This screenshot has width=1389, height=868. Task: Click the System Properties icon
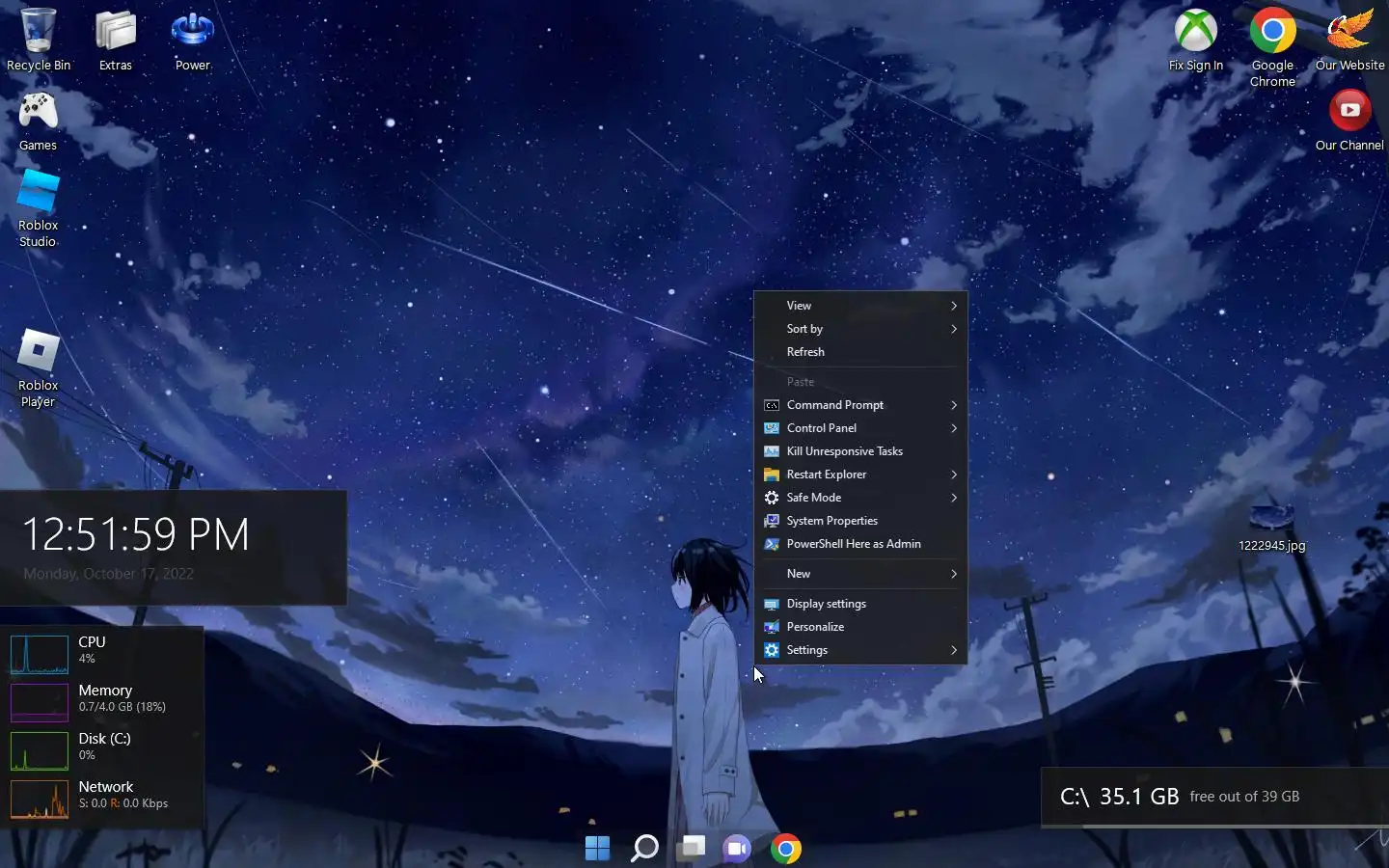[x=772, y=521]
